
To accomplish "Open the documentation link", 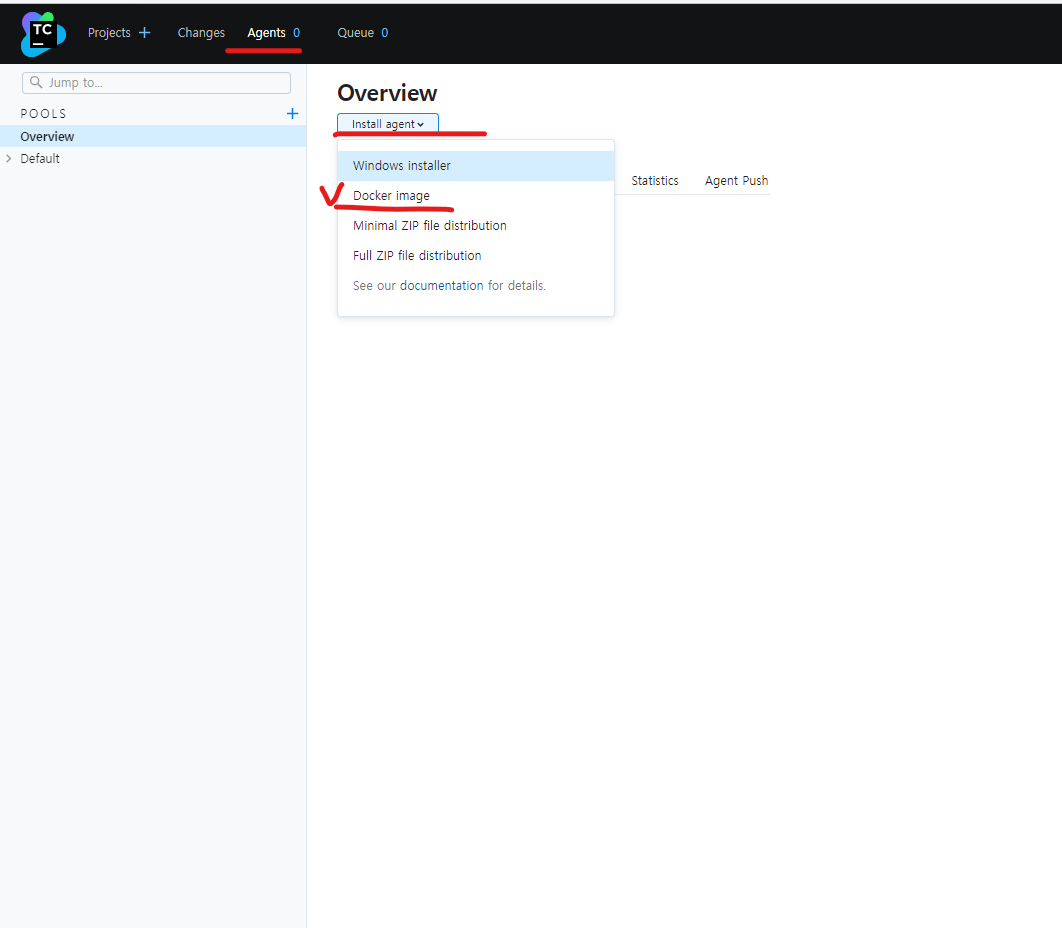I will coord(442,285).
